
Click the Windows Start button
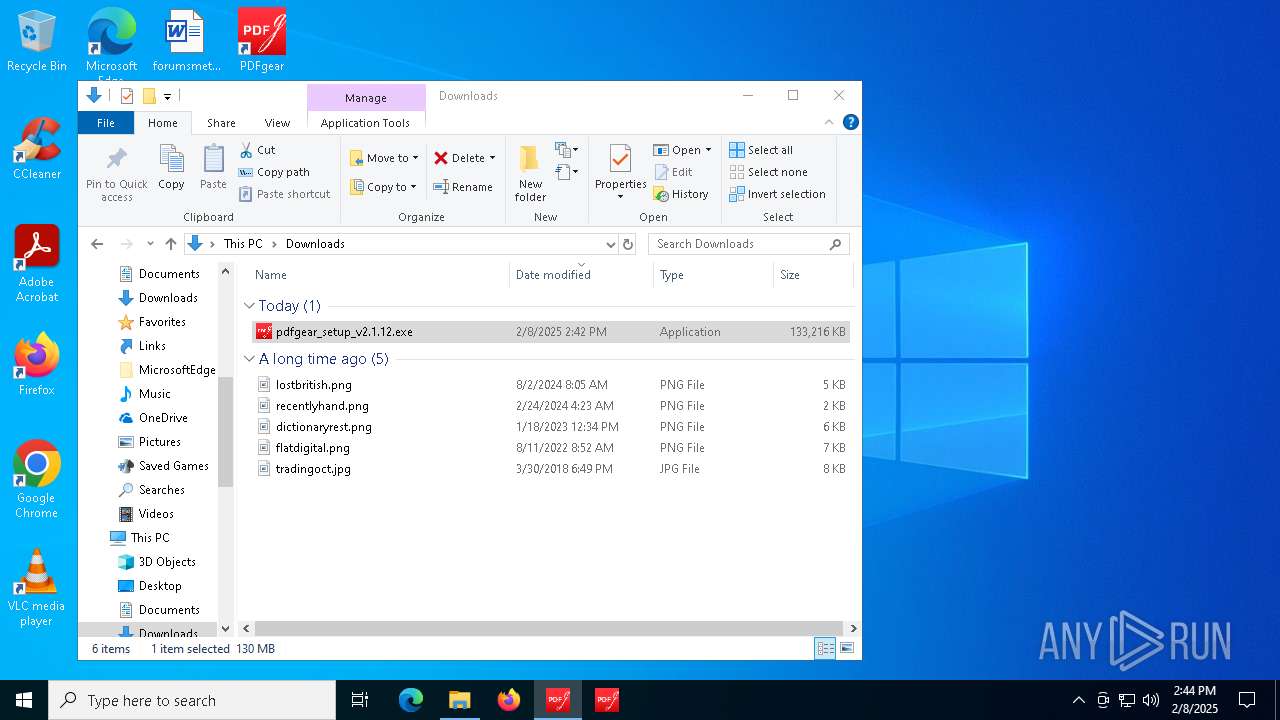(24, 700)
